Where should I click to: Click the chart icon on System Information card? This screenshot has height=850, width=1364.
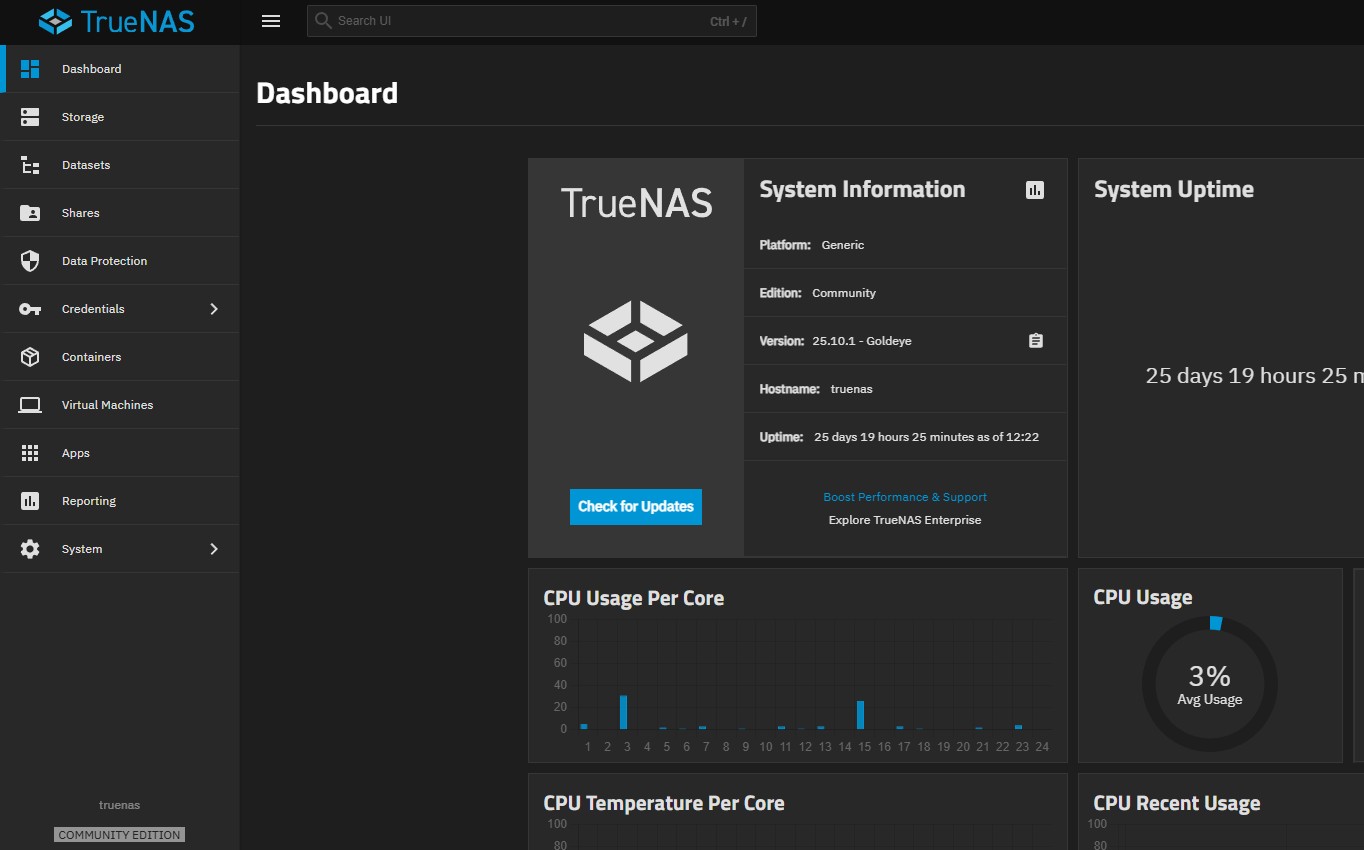coord(1034,189)
